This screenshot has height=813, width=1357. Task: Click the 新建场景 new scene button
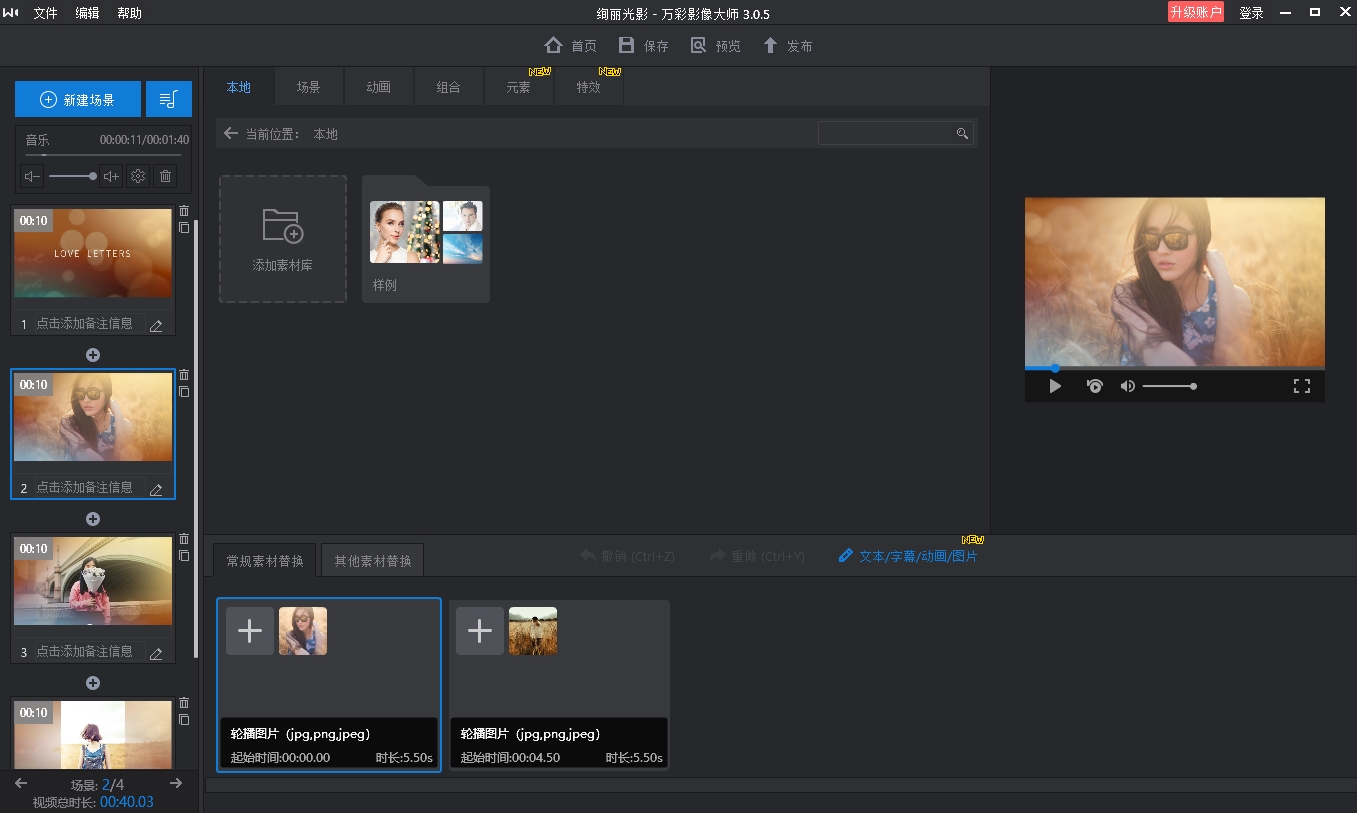pyautogui.click(x=78, y=99)
